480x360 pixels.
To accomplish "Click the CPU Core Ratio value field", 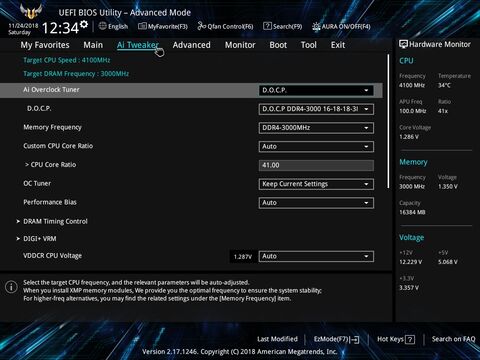I will pos(316,165).
